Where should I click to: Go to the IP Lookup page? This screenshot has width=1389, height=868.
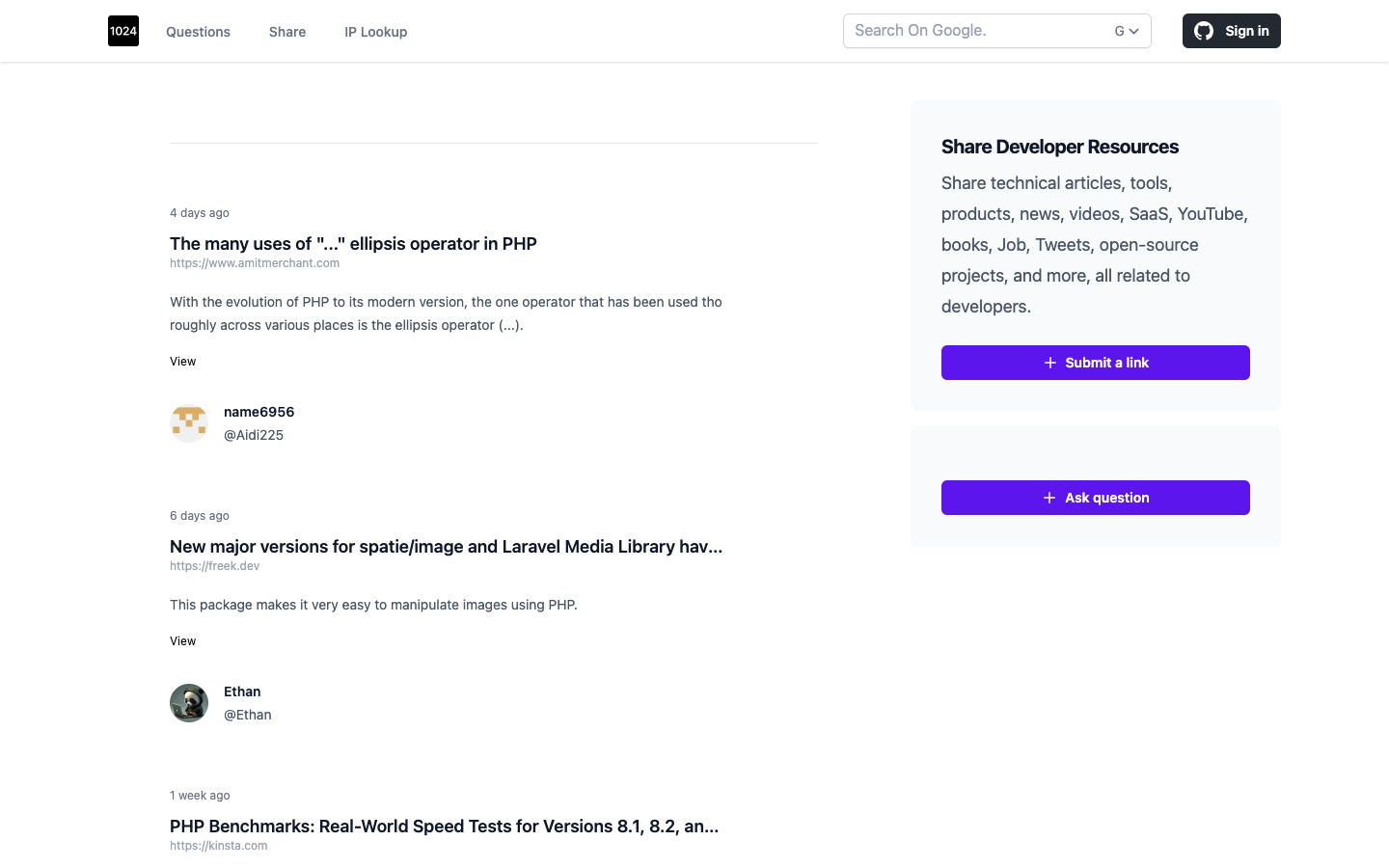(376, 32)
